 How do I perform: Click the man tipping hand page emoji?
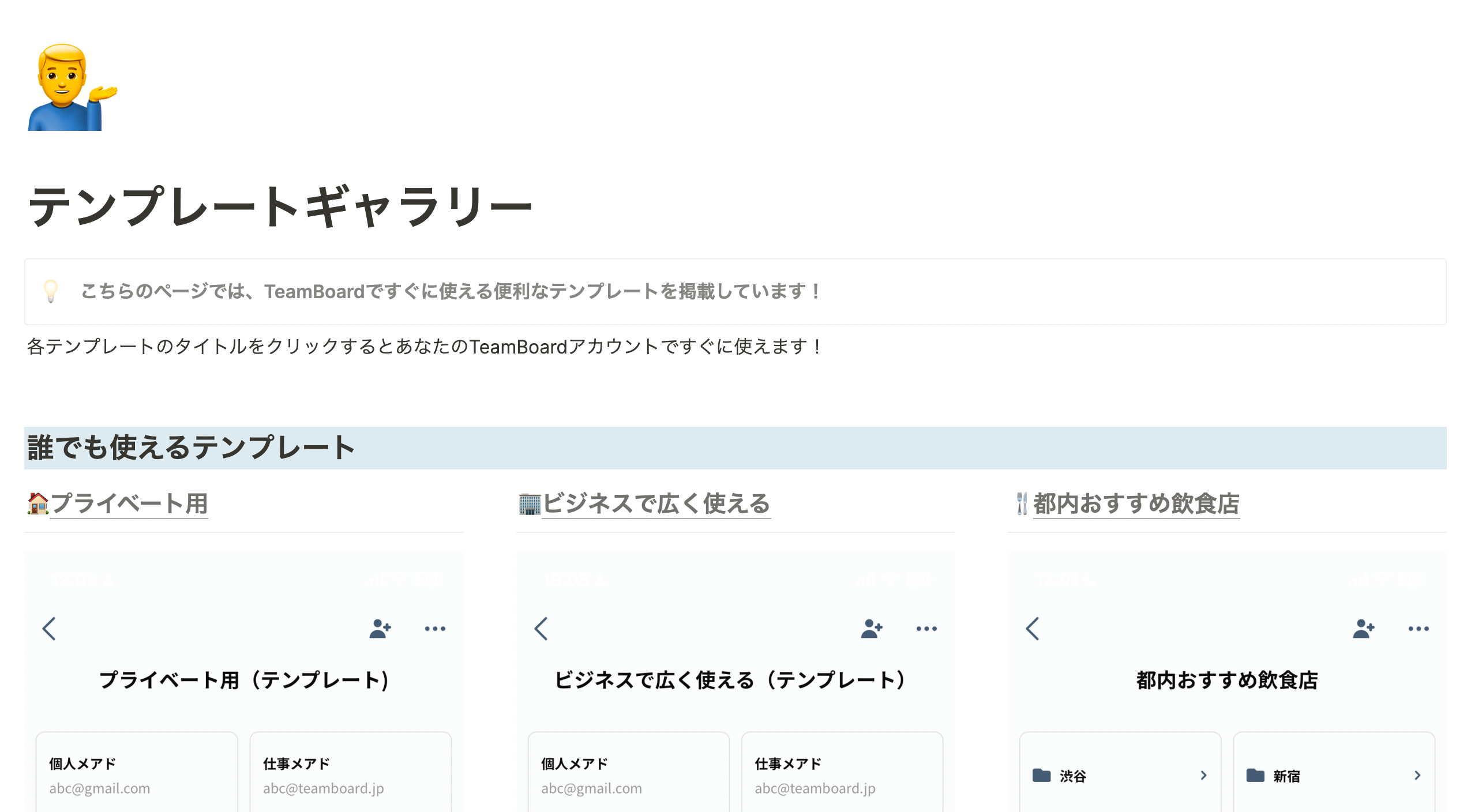(73, 87)
